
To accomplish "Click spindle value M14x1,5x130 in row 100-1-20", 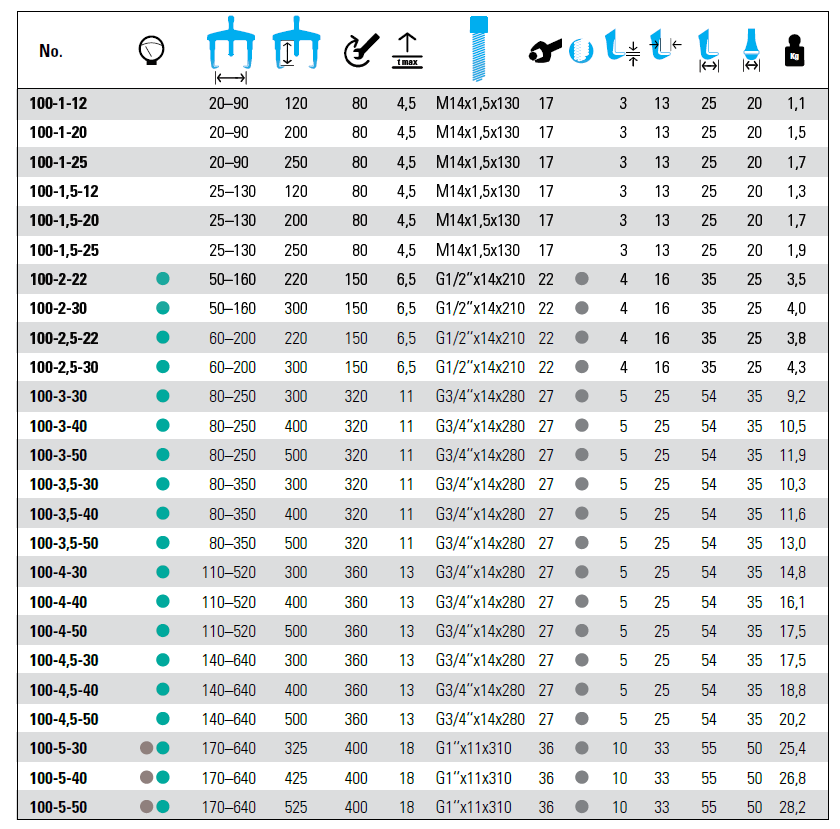I will pos(478,132).
